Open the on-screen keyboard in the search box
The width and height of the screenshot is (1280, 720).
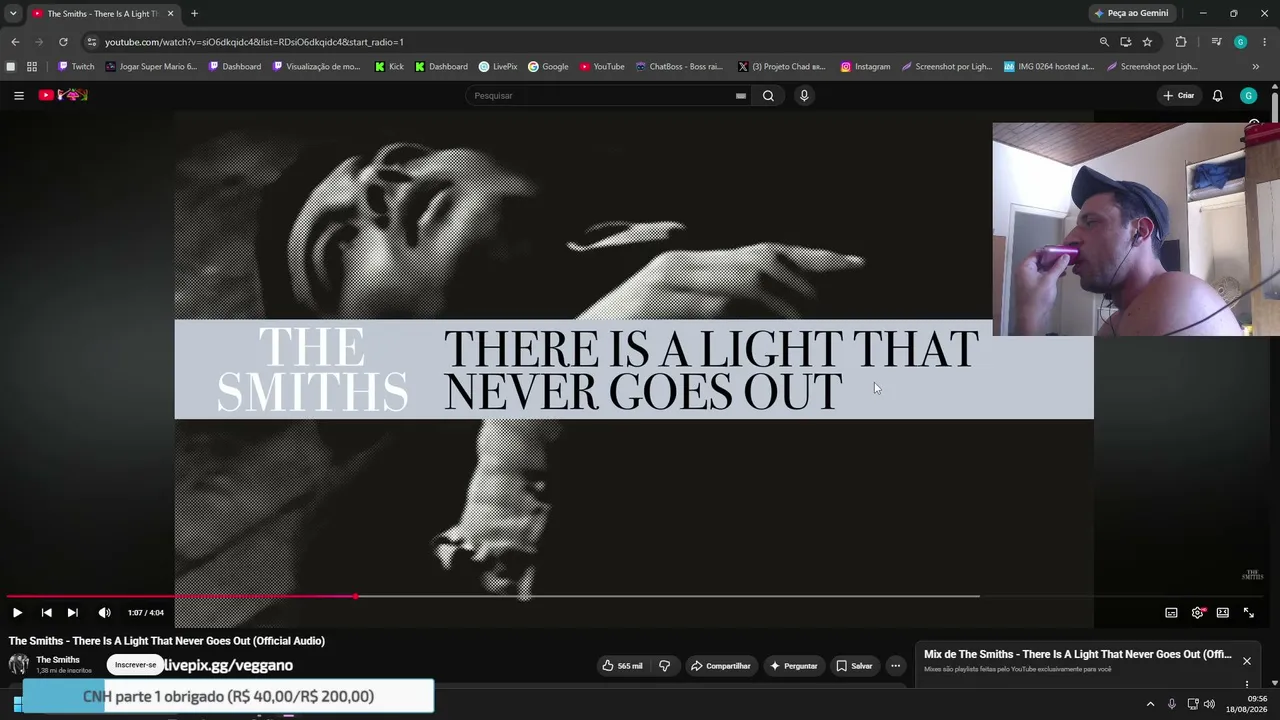741,96
